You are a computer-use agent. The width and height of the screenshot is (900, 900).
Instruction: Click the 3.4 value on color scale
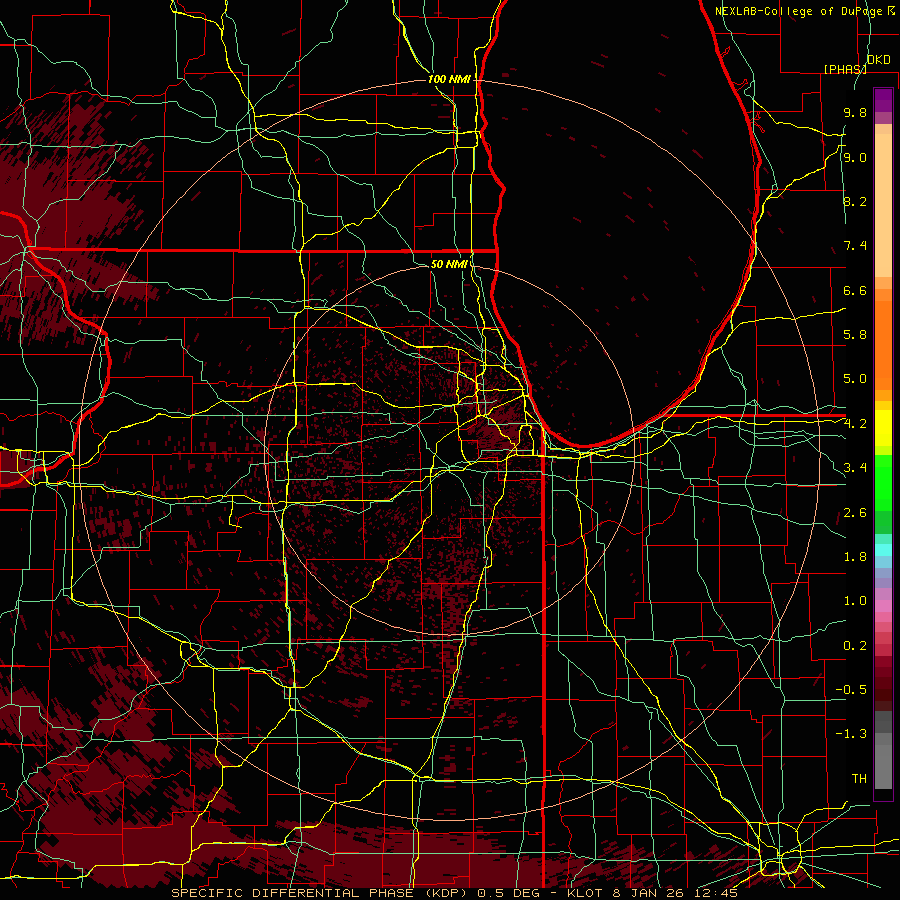855,468
